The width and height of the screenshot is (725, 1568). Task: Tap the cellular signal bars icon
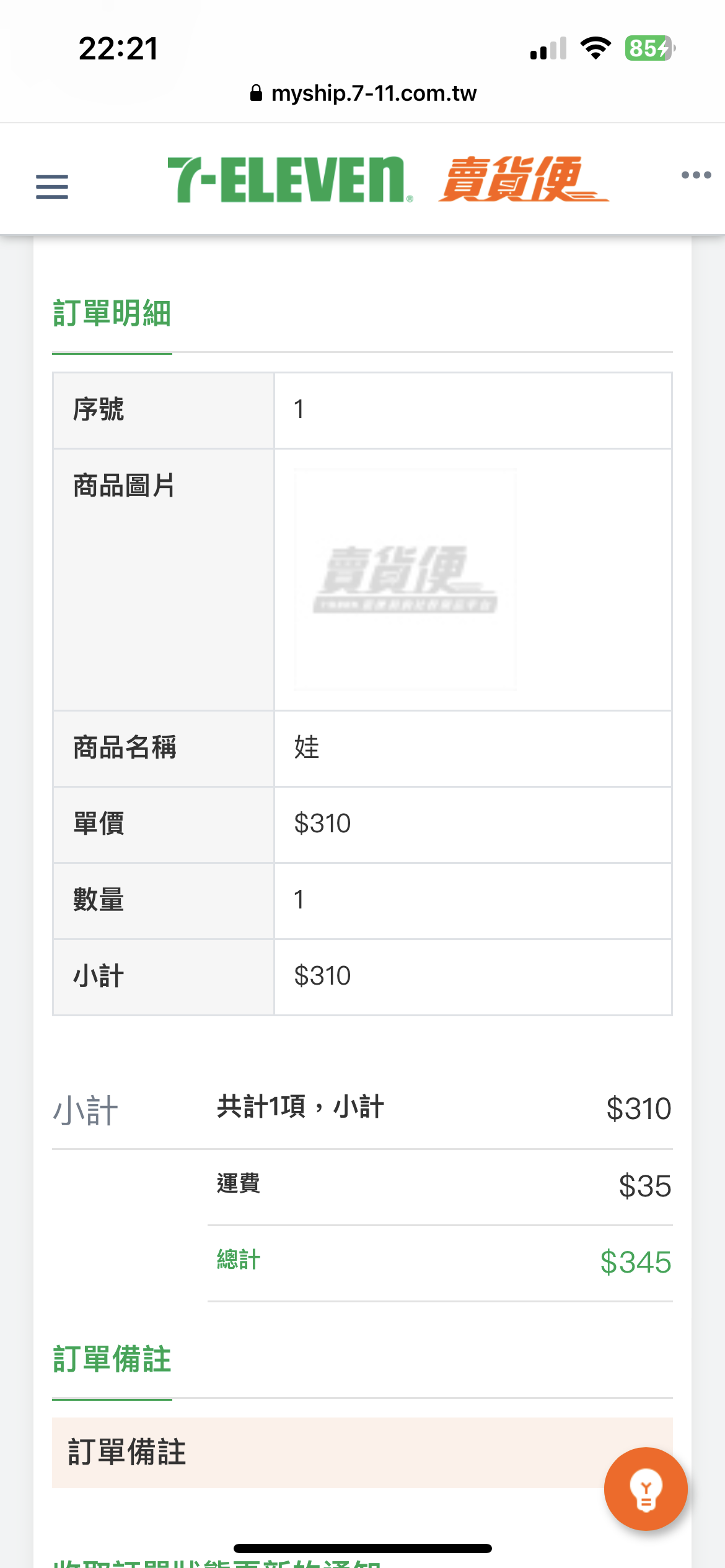tap(548, 48)
